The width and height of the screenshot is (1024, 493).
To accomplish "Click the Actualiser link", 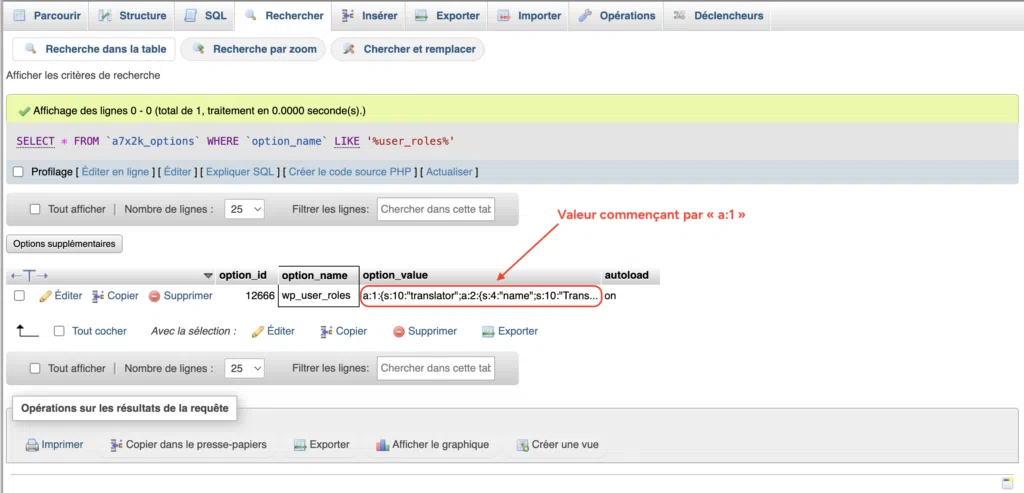I will click(449, 172).
